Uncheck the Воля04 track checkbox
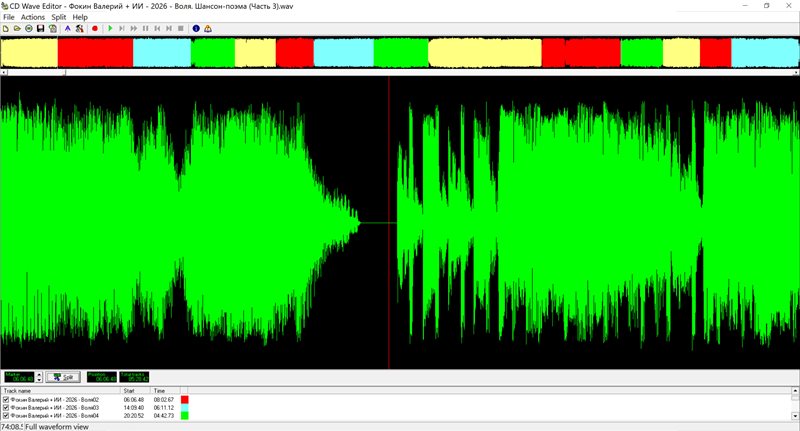Viewport: 800px width, 431px height. (6, 415)
